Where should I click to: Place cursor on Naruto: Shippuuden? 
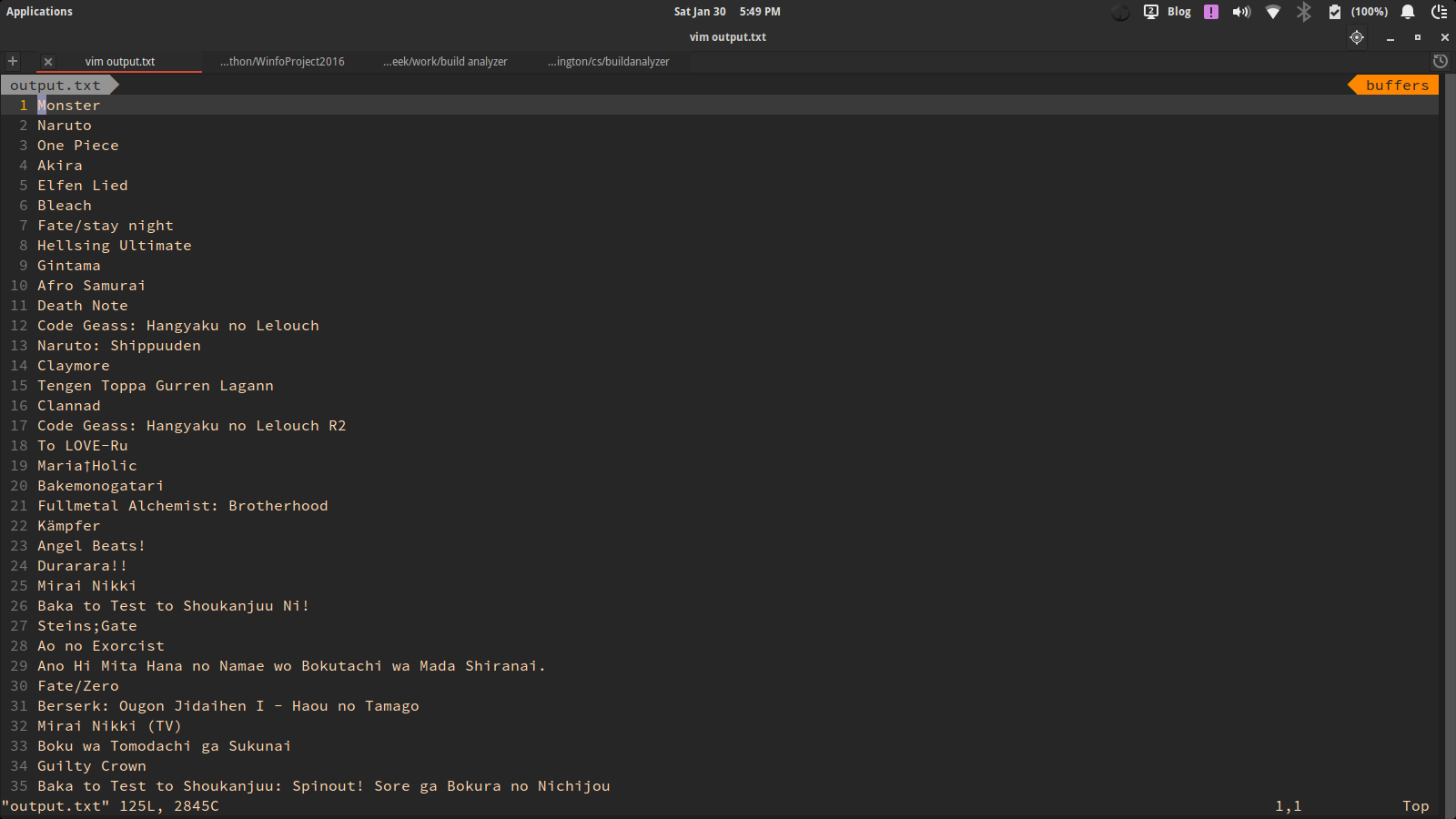(119, 346)
